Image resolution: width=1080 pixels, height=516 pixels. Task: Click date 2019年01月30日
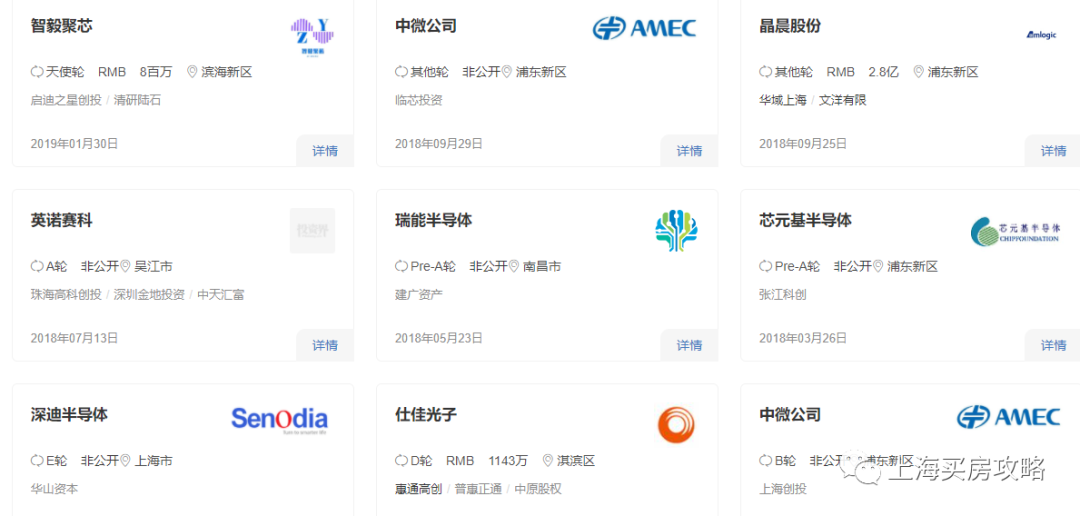pyautogui.click(x=74, y=143)
